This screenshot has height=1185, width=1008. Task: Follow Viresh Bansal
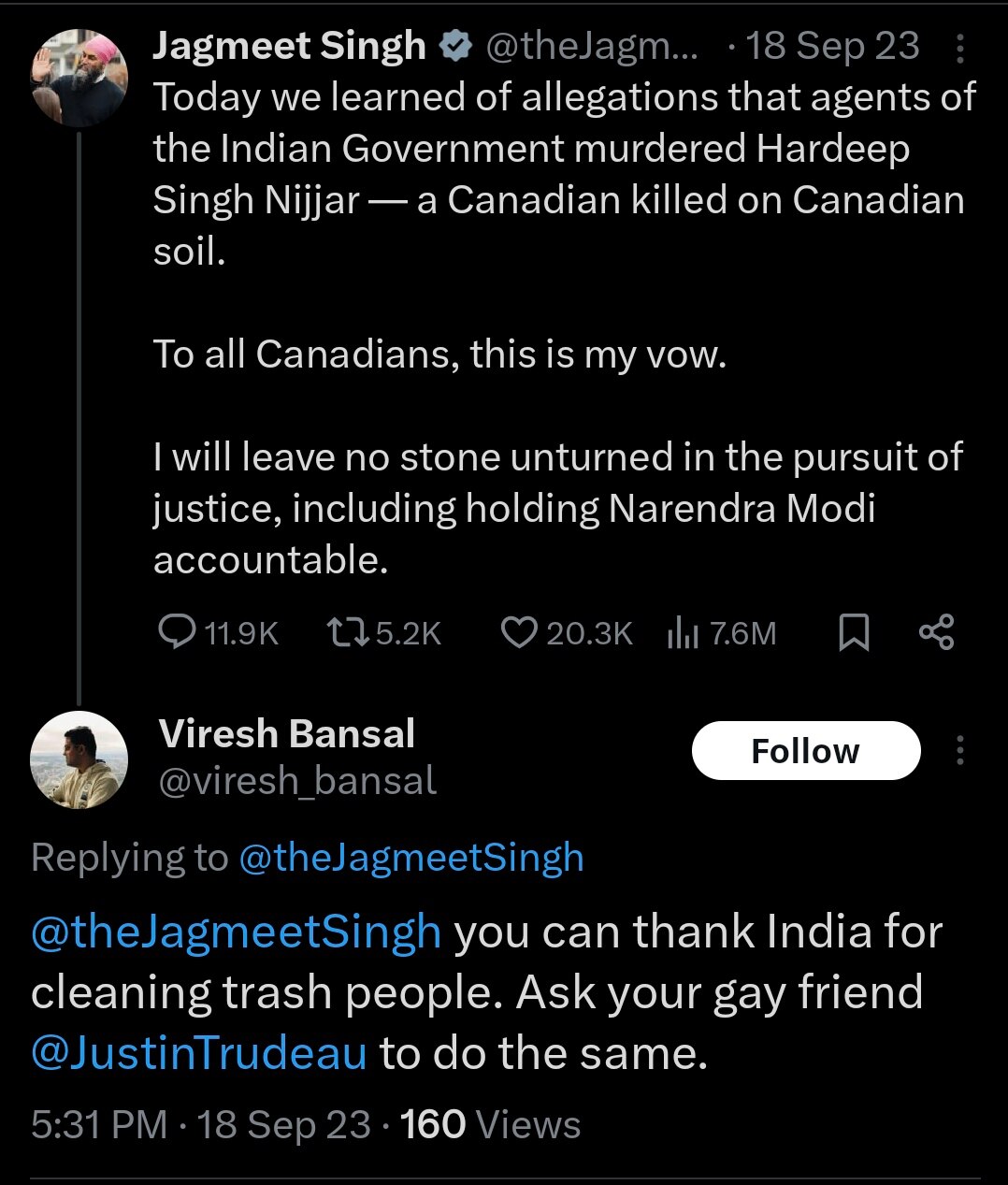point(805,751)
